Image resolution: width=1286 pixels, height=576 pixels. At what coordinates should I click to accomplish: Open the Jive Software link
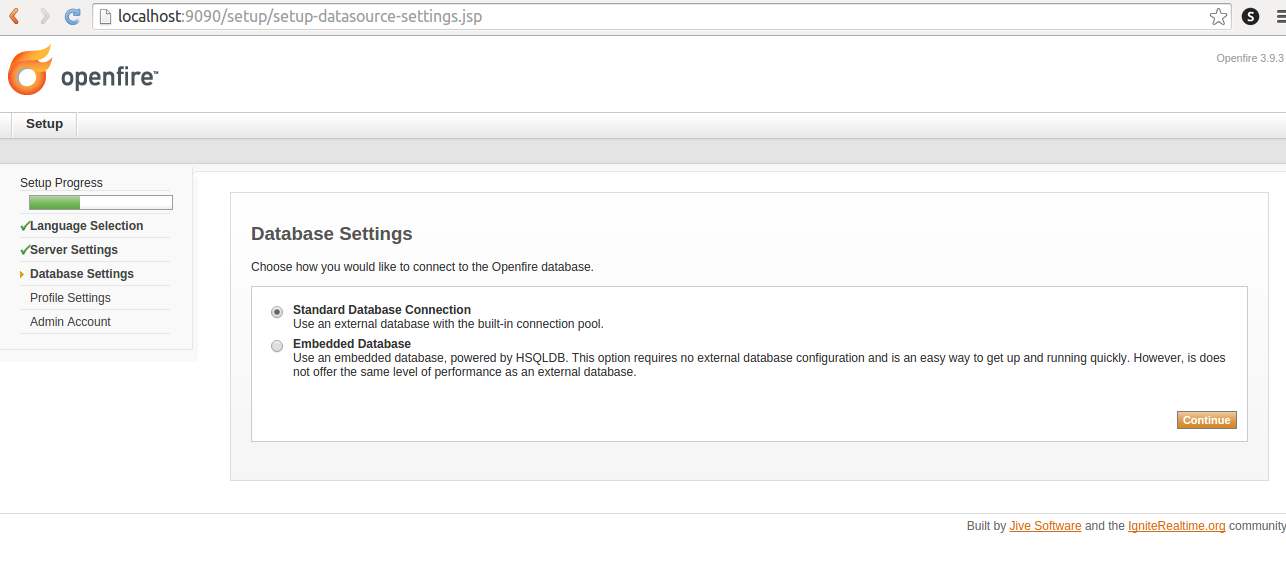pos(1045,526)
